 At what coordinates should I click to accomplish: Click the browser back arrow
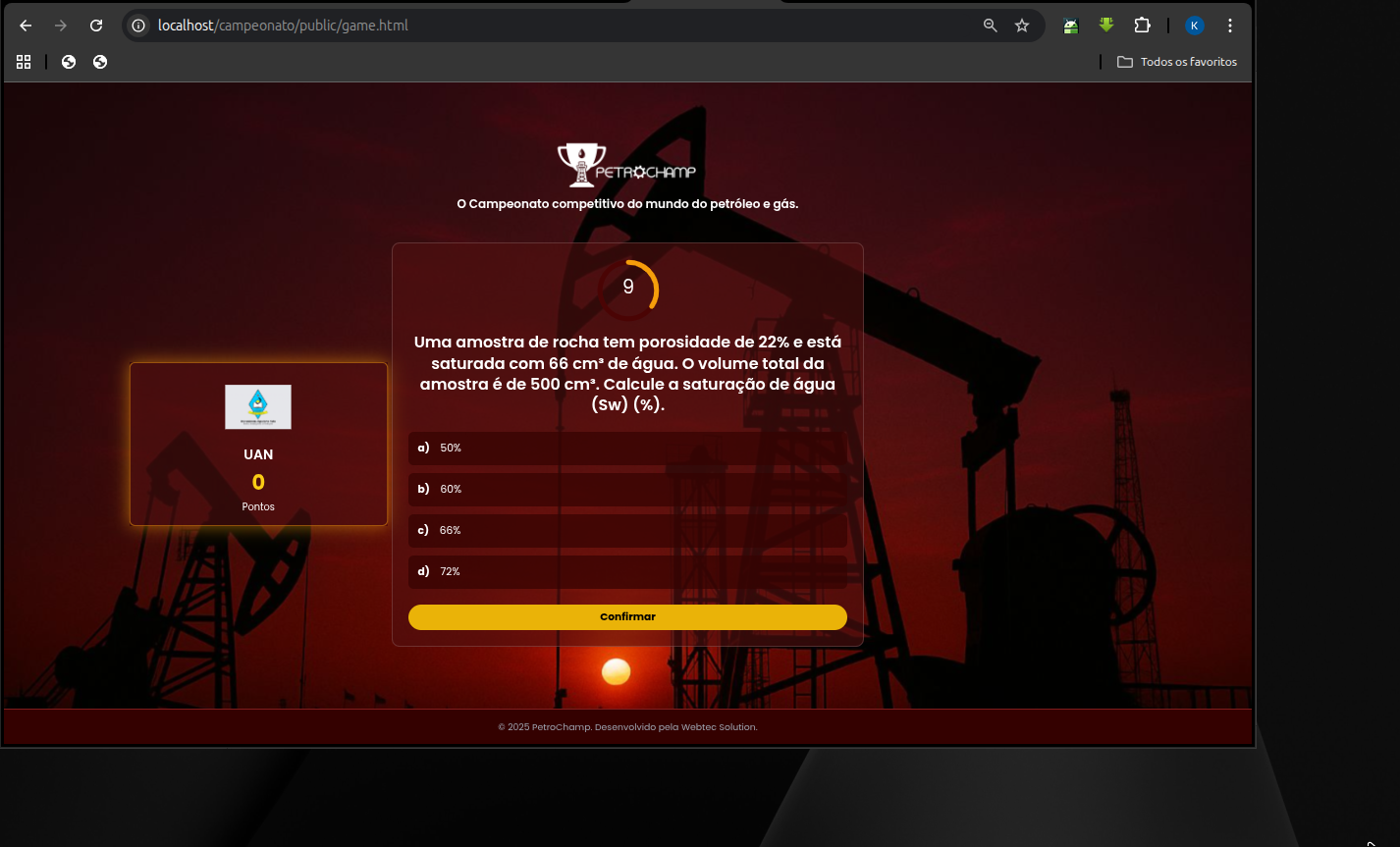(x=26, y=26)
